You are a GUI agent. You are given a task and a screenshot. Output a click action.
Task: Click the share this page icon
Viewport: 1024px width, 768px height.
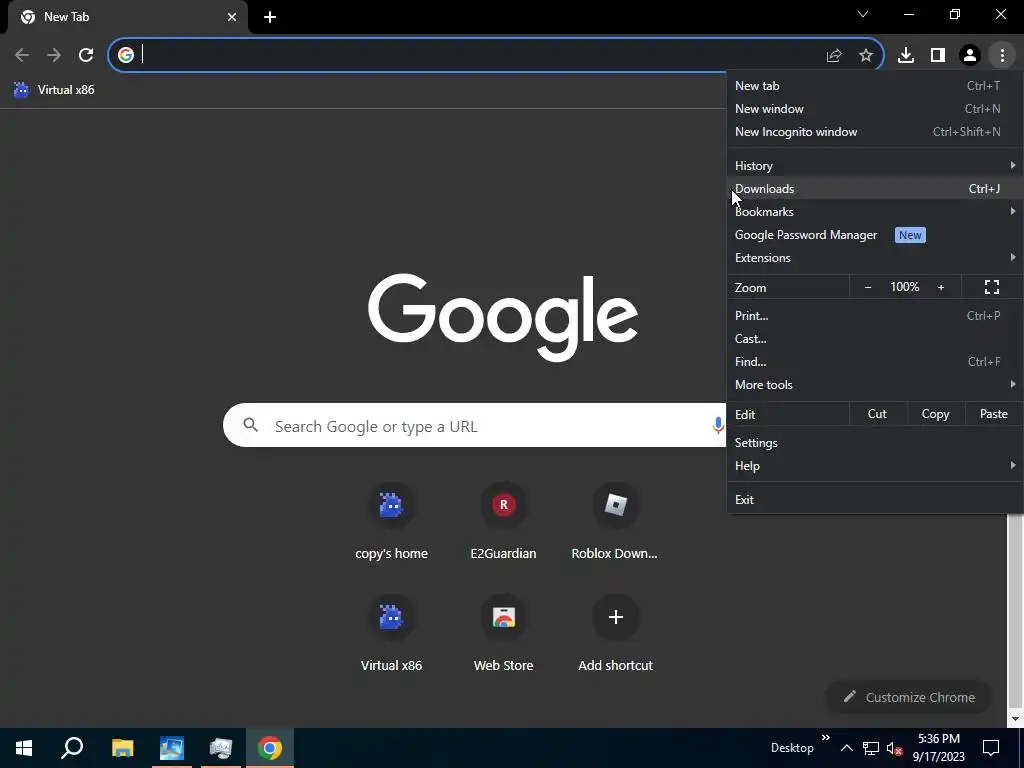coord(834,56)
